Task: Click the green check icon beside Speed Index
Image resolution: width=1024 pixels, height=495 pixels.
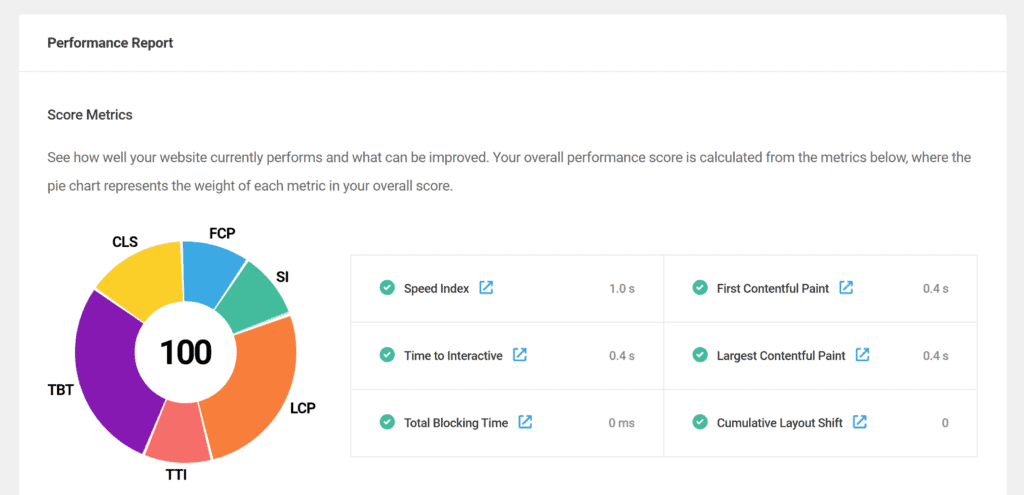Action: pos(387,288)
